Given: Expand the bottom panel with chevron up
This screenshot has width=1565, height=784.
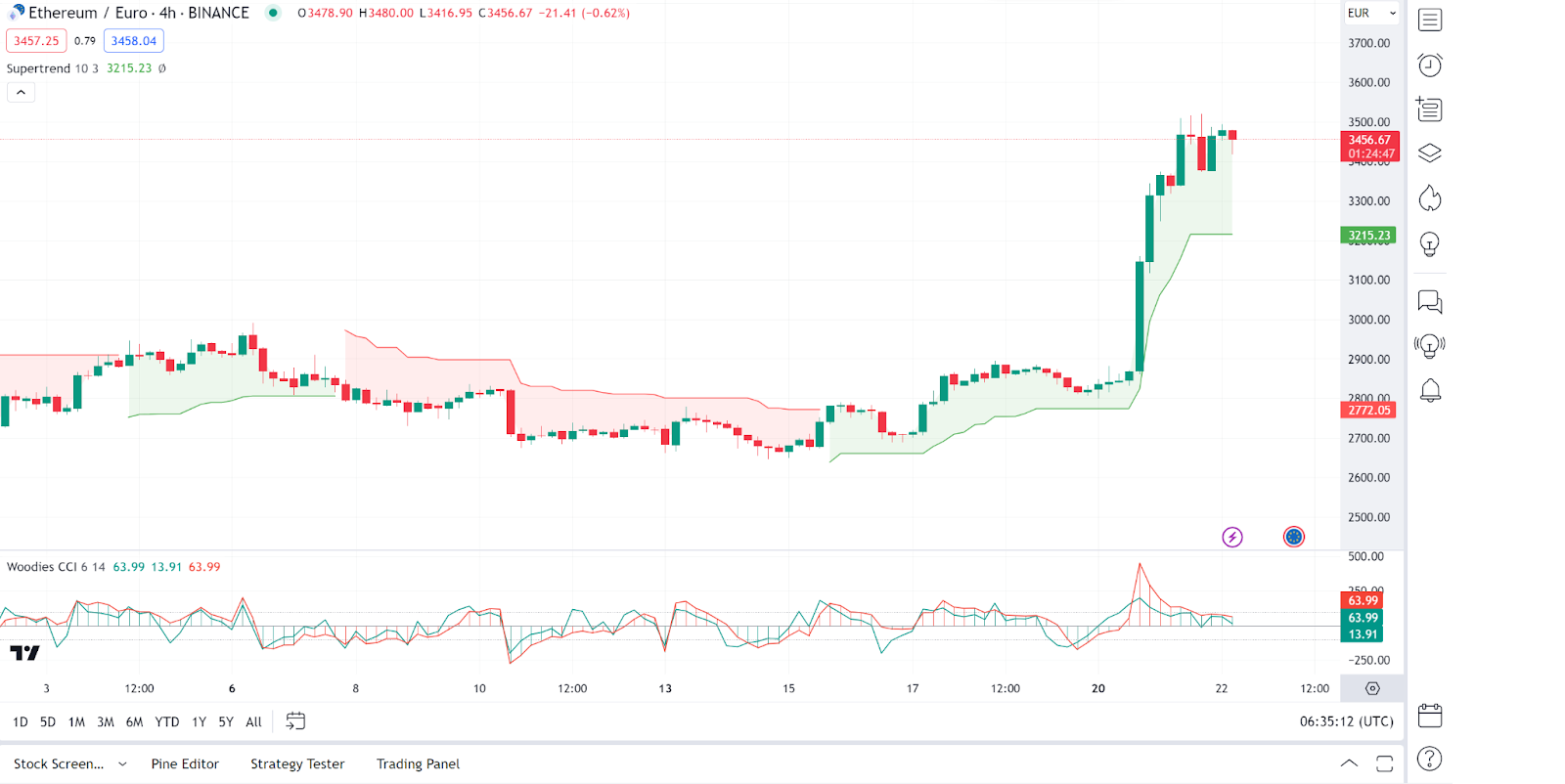Looking at the screenshot, I should (x=1349, y=763).
